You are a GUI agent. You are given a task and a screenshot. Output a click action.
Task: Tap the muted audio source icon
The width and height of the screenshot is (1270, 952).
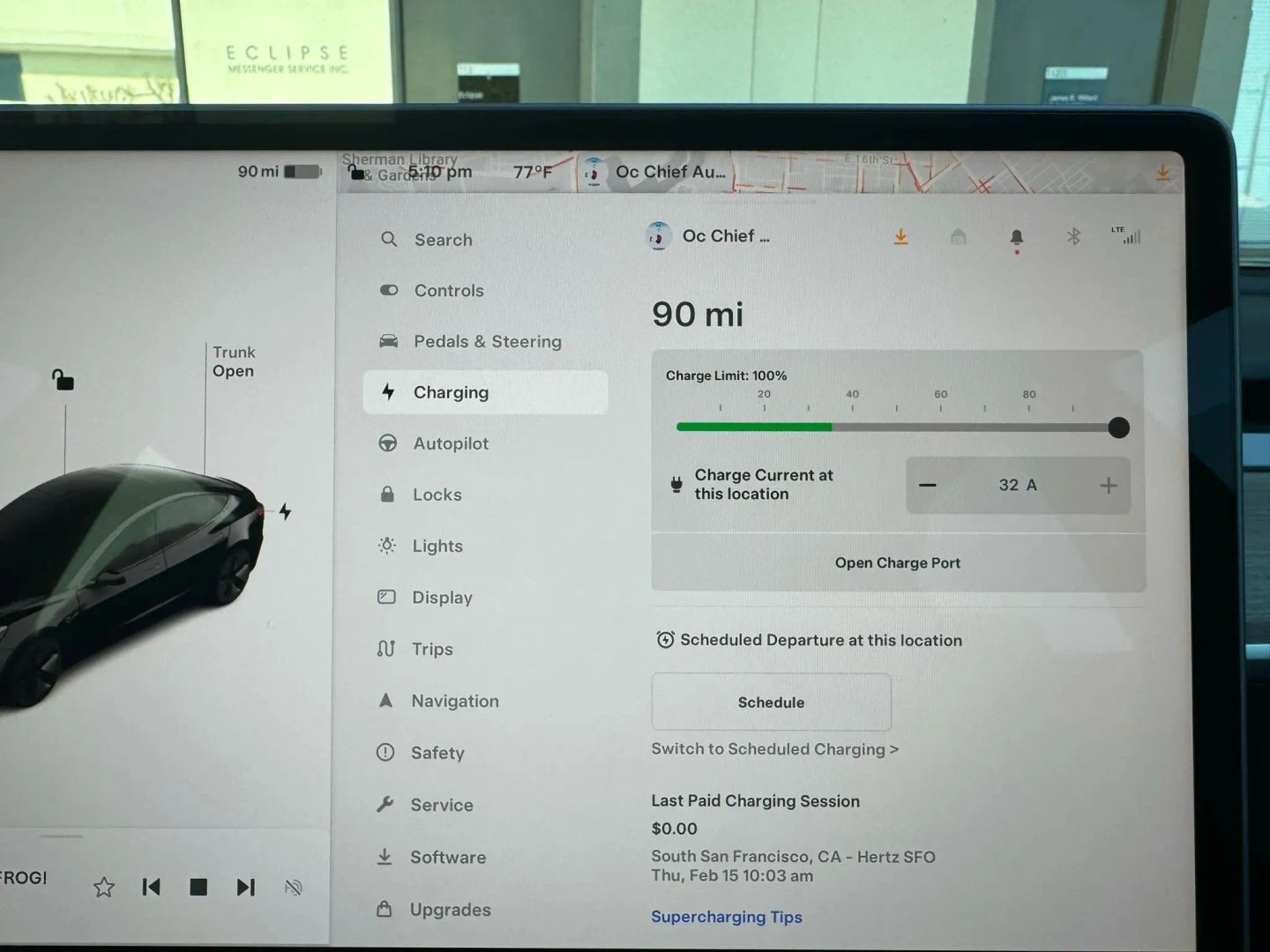[294, 888]
